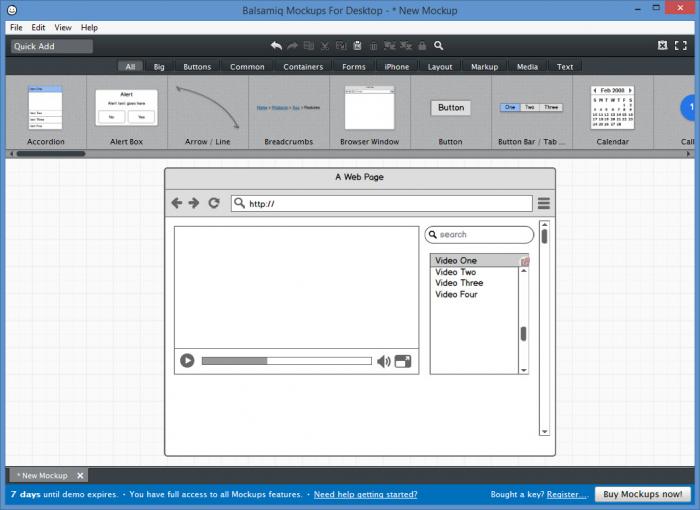
Task: Select the Forms library category tab
Action: (x=354, y=67)
